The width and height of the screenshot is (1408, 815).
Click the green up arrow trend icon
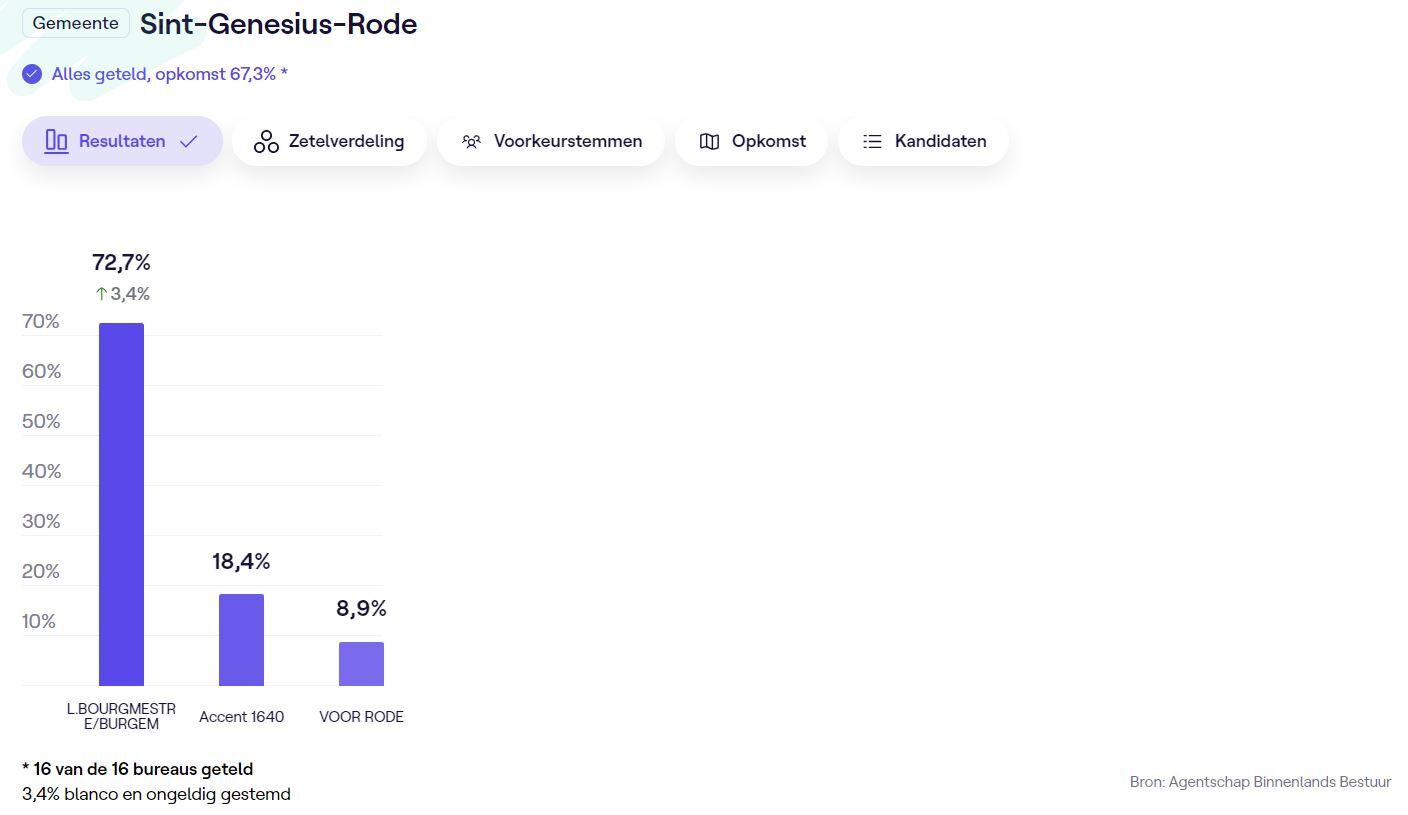[101, 293]
